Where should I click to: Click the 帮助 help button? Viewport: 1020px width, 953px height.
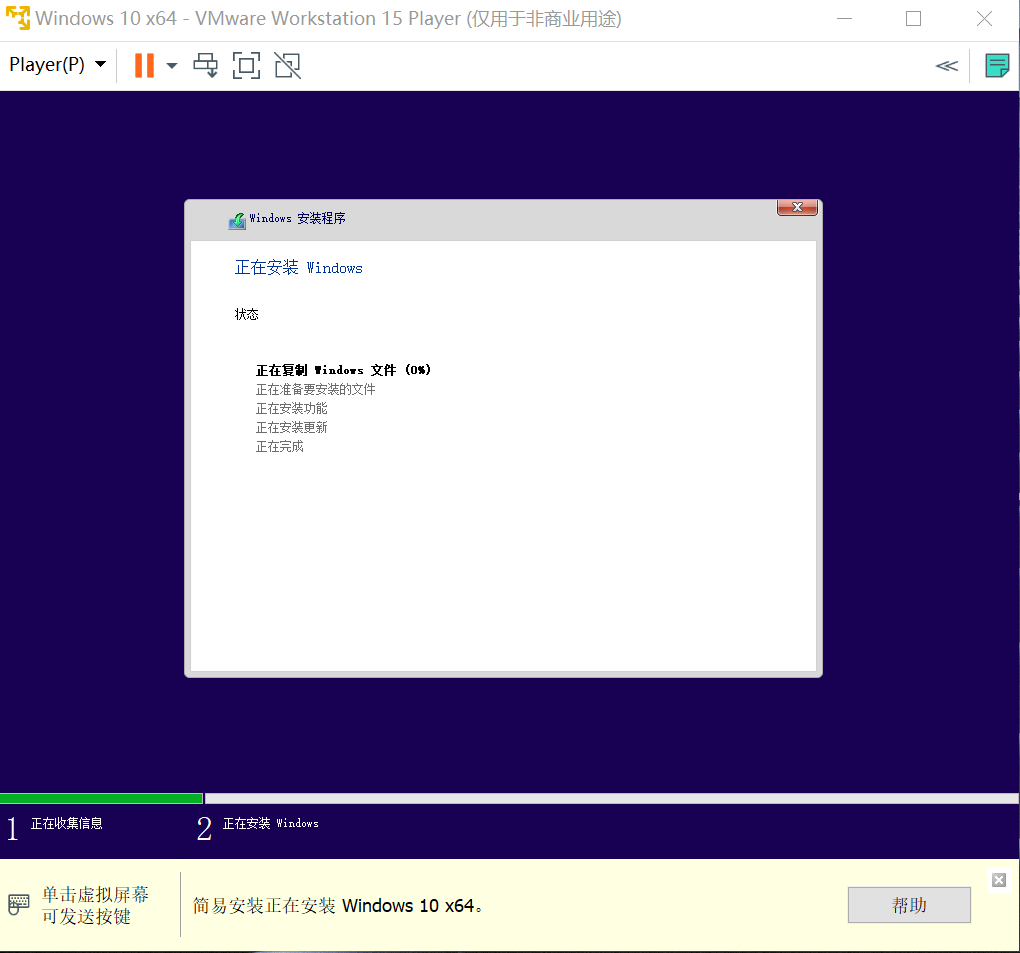click(x=909, y=905)
